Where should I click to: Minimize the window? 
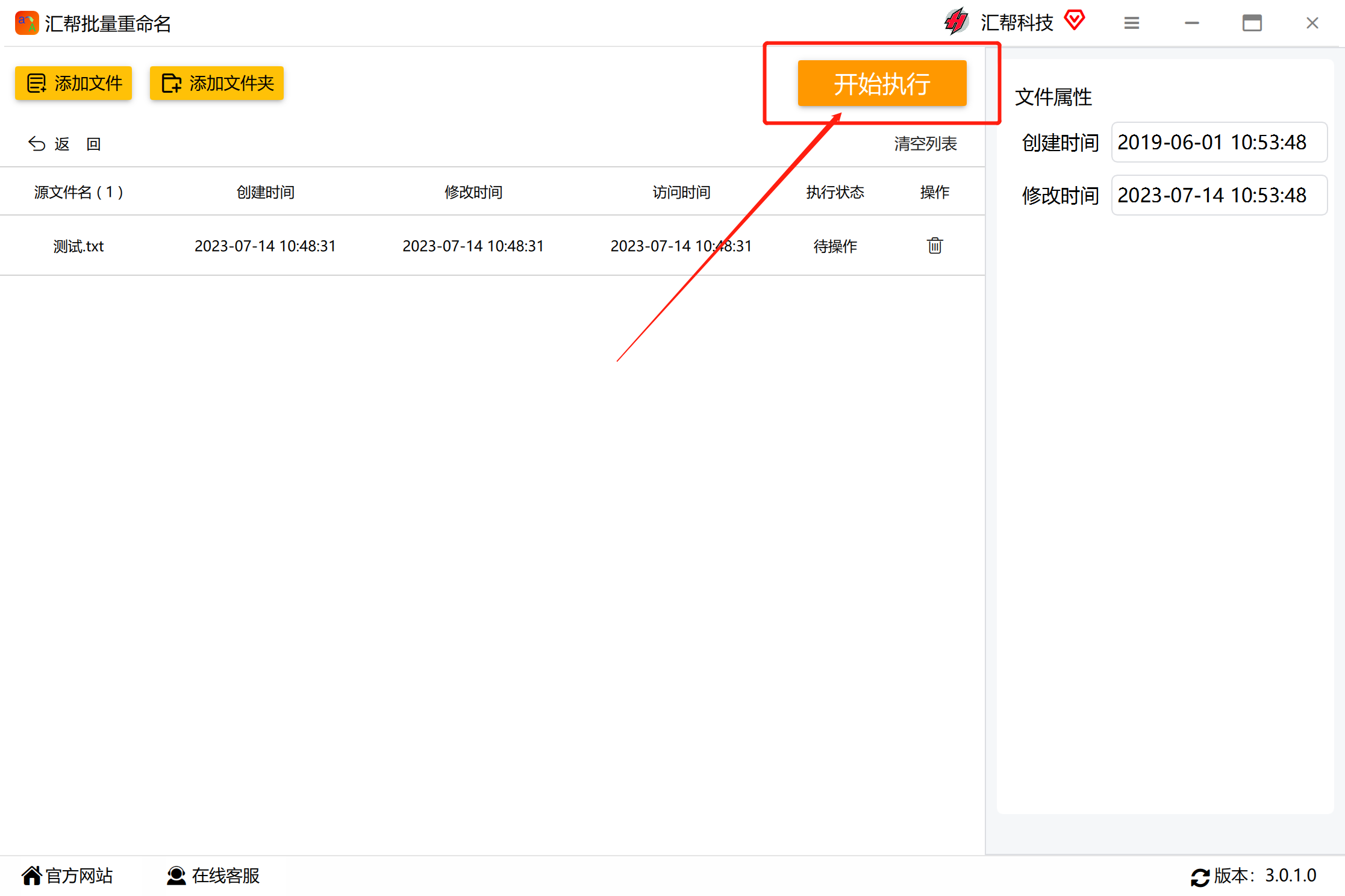pos(1191,23)
